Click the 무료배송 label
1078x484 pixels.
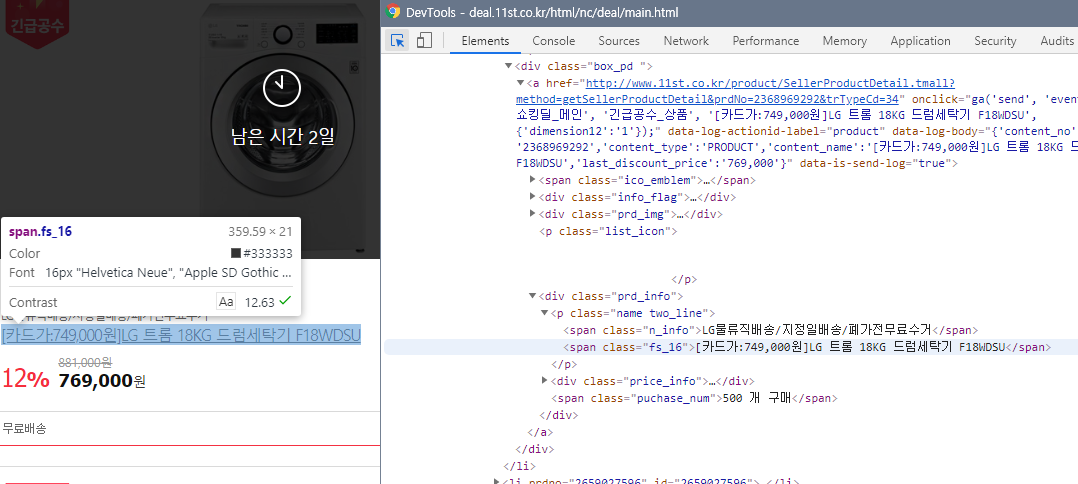click(24, 429)
